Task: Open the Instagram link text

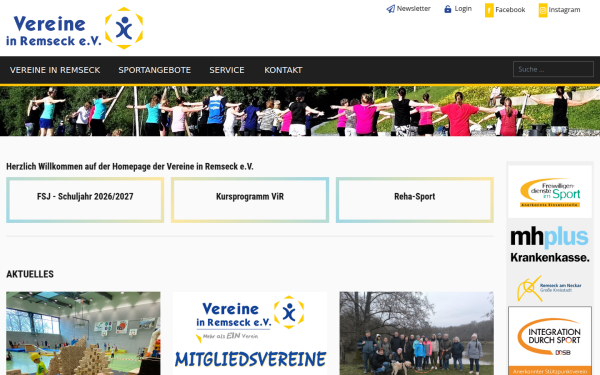Action: [x=564, y=10]
